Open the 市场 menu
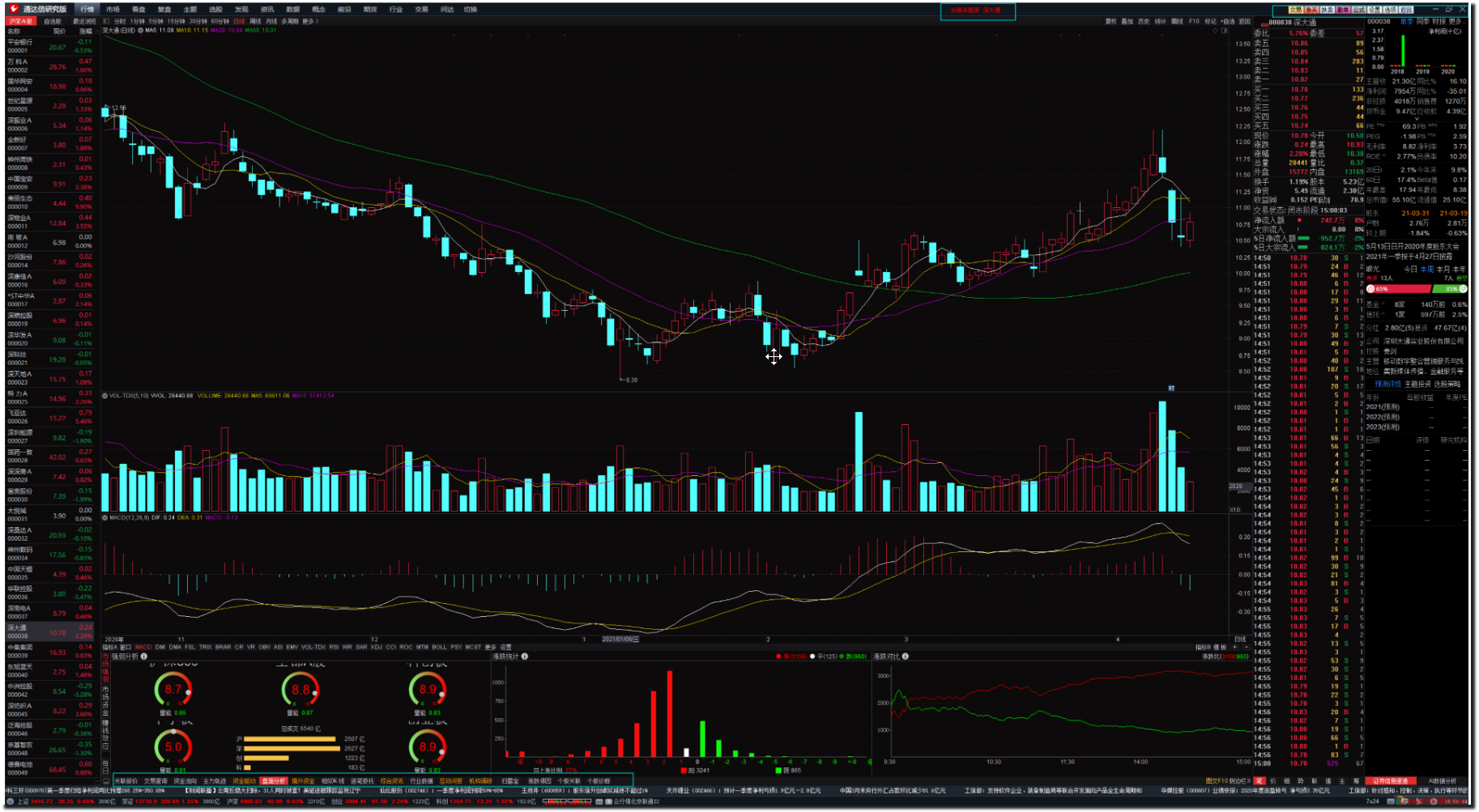 113,9
